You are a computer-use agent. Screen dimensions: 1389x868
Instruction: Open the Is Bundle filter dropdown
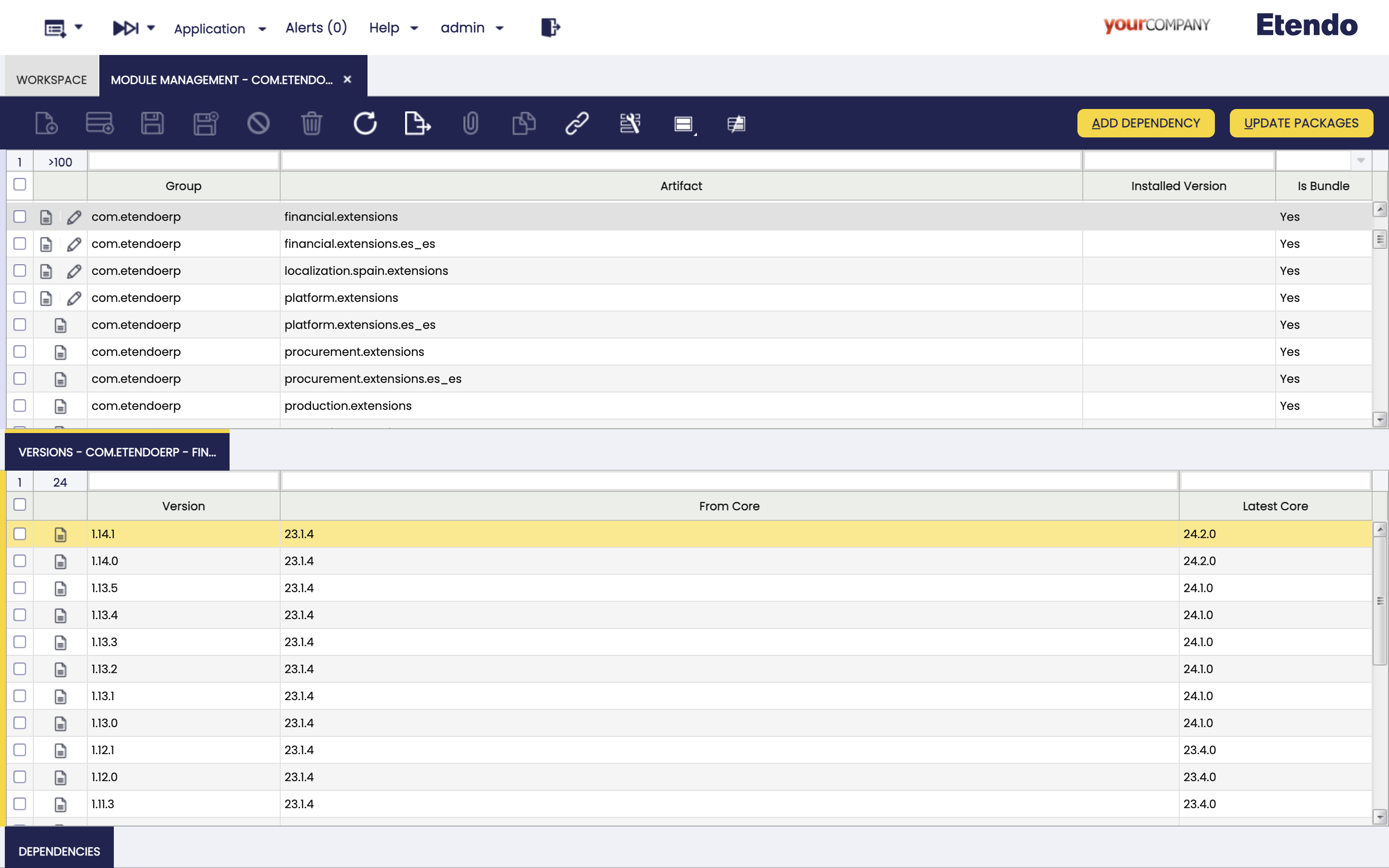1360,161
